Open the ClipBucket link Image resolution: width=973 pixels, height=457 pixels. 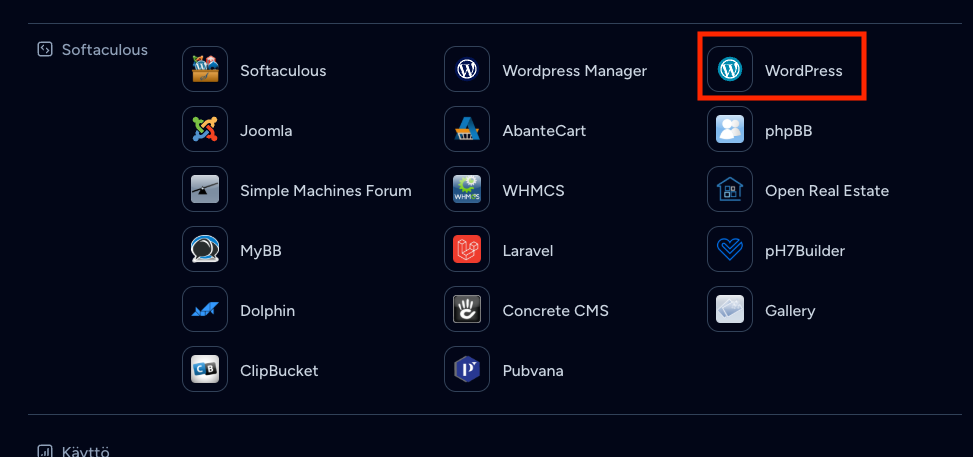coord(279,371)
